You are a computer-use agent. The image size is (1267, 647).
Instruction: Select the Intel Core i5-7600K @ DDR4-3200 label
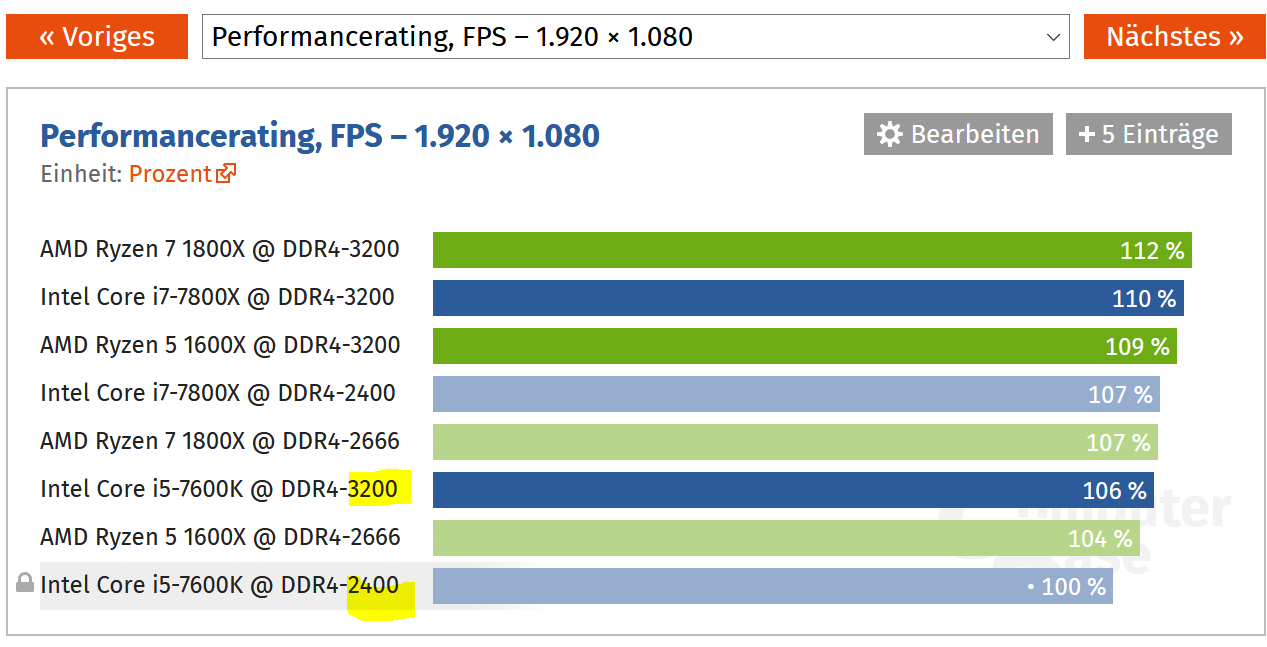[x=219, y=489]
